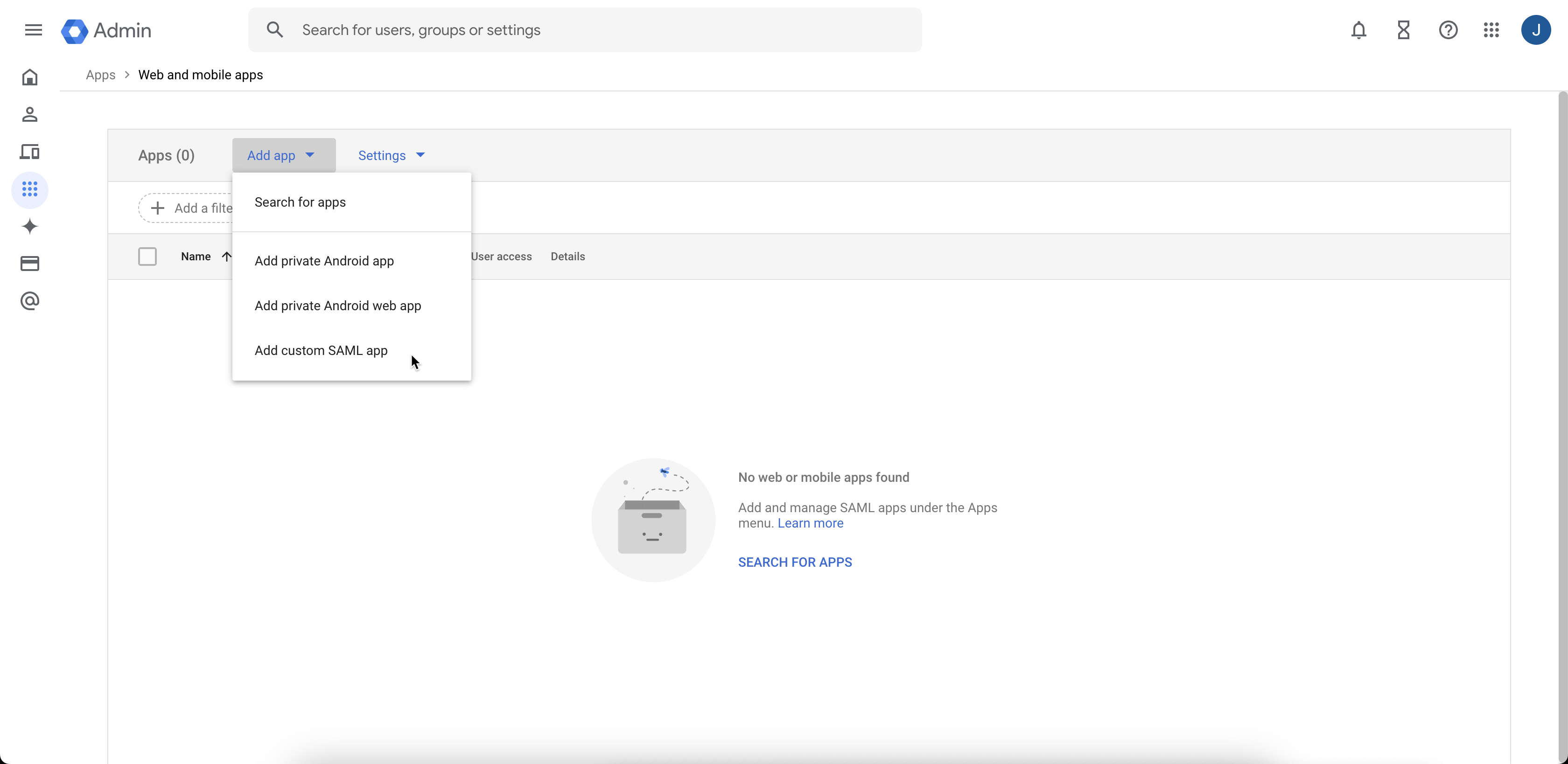The width and height of the screenshot is (1568, 764).
Task: Open the notifications bell
Action: [1358, 30]
